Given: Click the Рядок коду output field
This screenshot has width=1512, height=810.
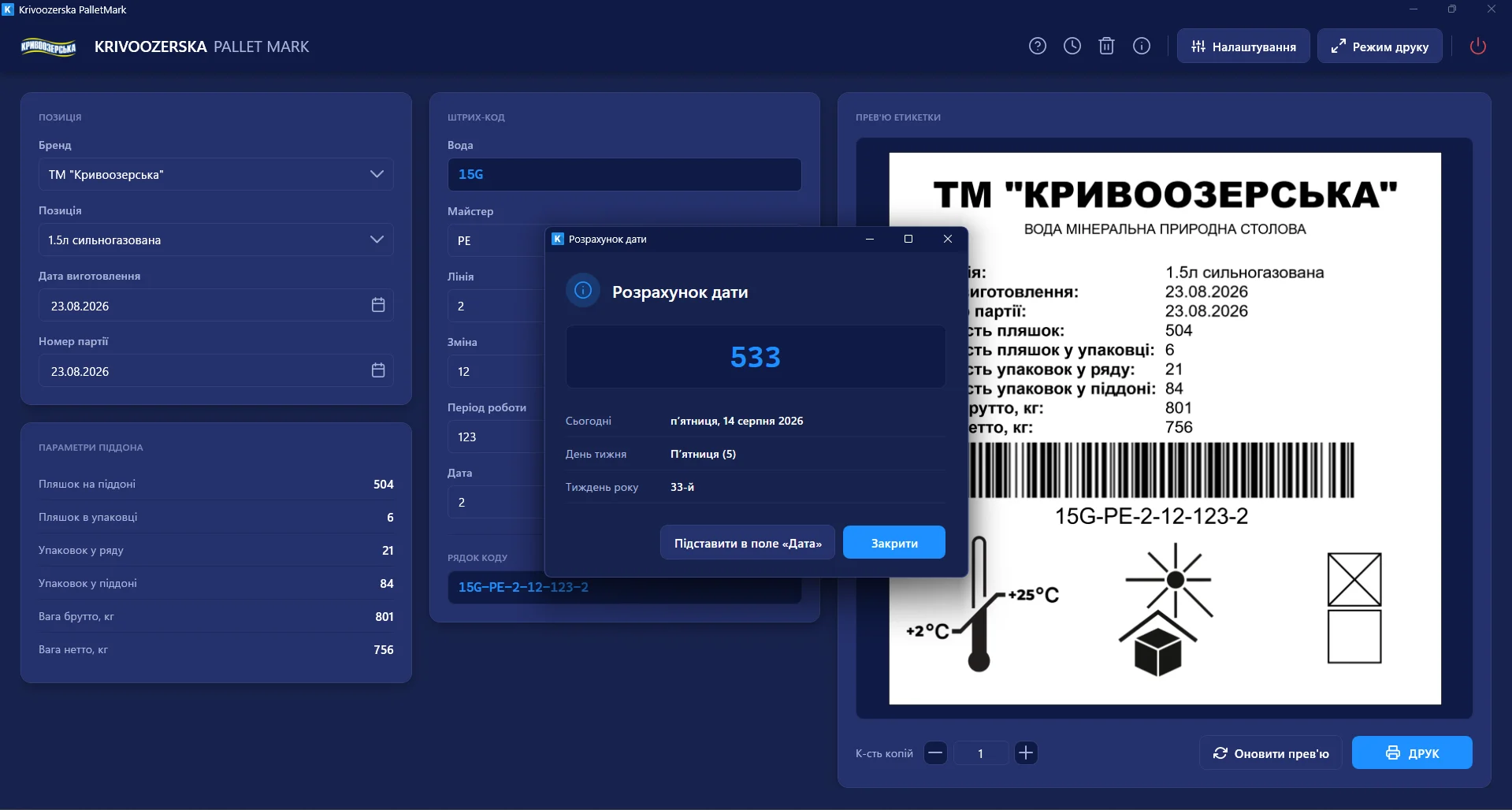Looking at the screenshot, I should tap(624, 588).
